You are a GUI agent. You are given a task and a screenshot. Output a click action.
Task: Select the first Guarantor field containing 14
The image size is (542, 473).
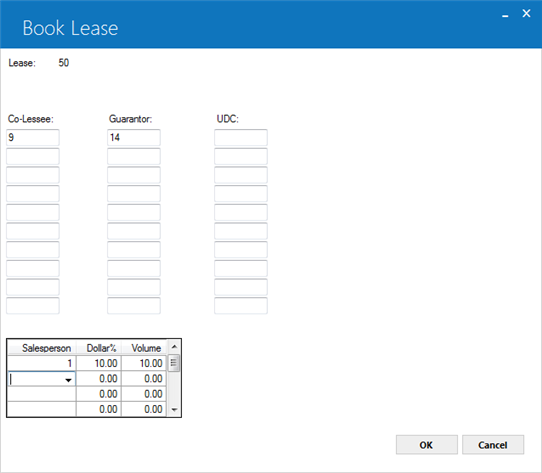tap(134, 138)
